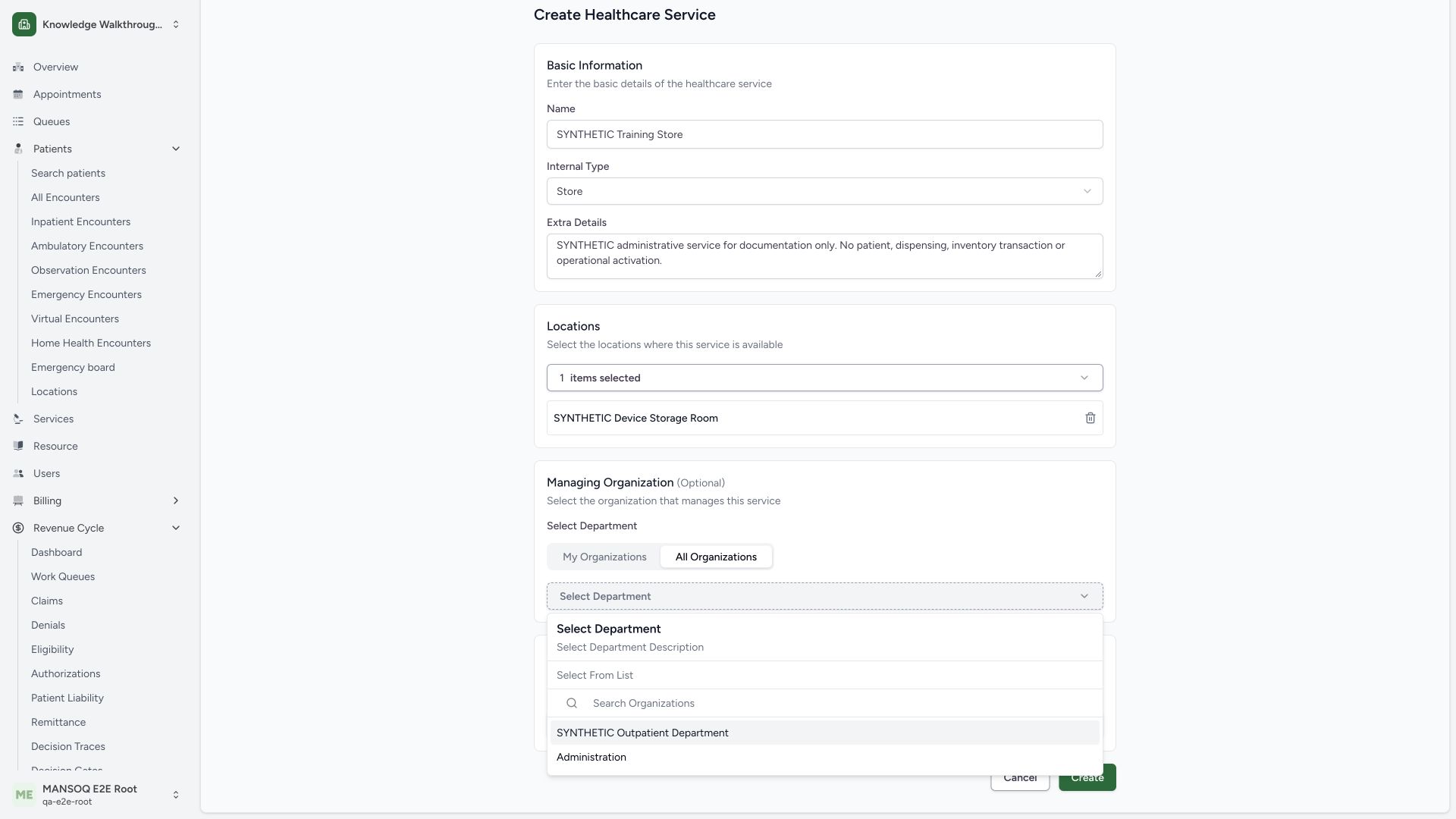Open Claims page
This screenshot has width=1456, height=819.
pyautogui.click(x=47, y=601)
